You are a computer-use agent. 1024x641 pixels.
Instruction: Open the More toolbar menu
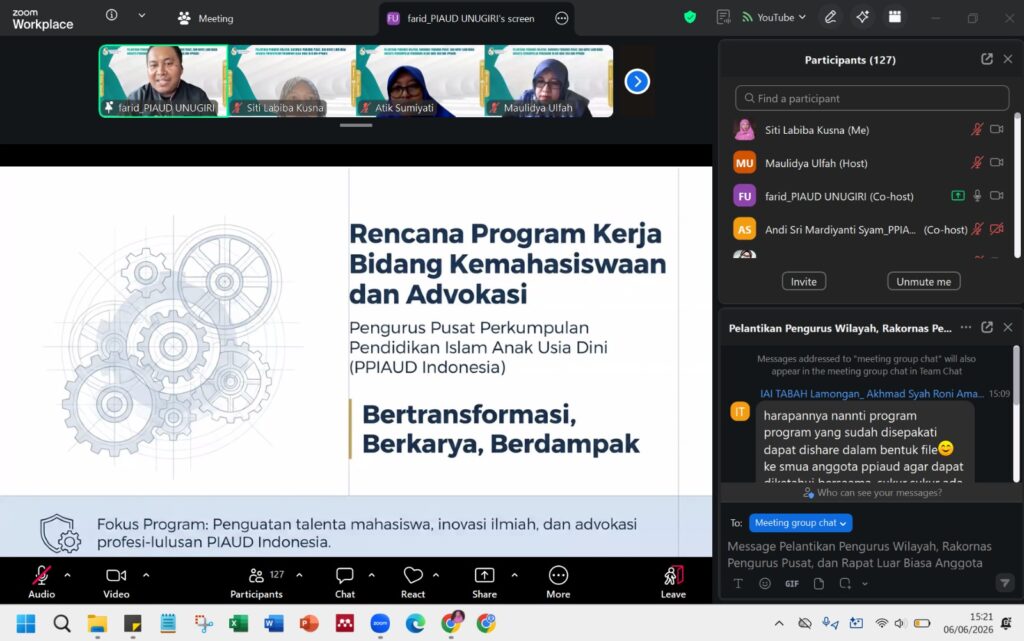(x=558, y=582)
